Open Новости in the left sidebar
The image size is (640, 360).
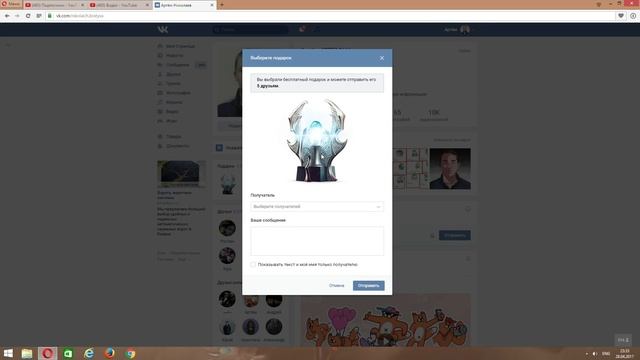[171, 56]
